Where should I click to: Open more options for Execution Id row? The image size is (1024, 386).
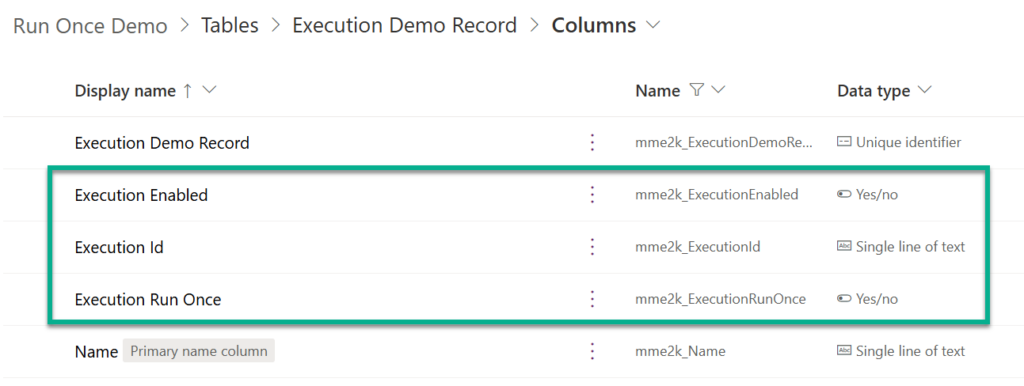click(592, 247)
